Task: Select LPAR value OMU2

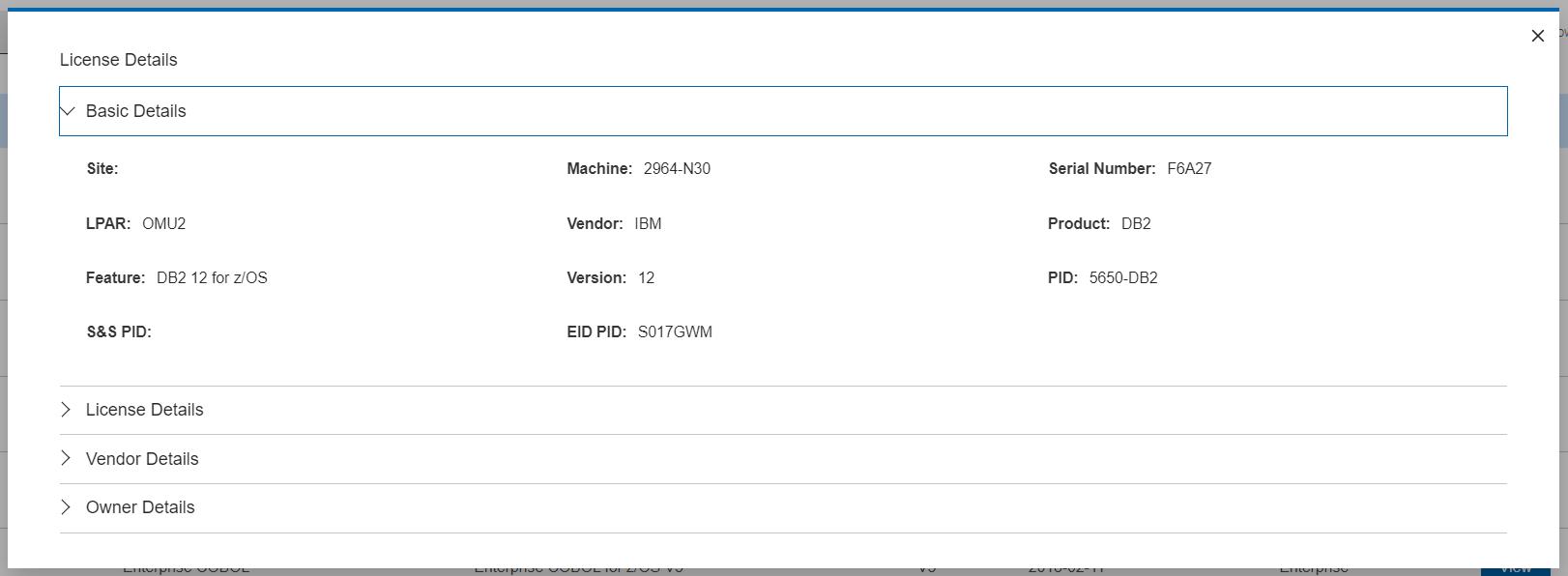Action: (x=163, y=223)
